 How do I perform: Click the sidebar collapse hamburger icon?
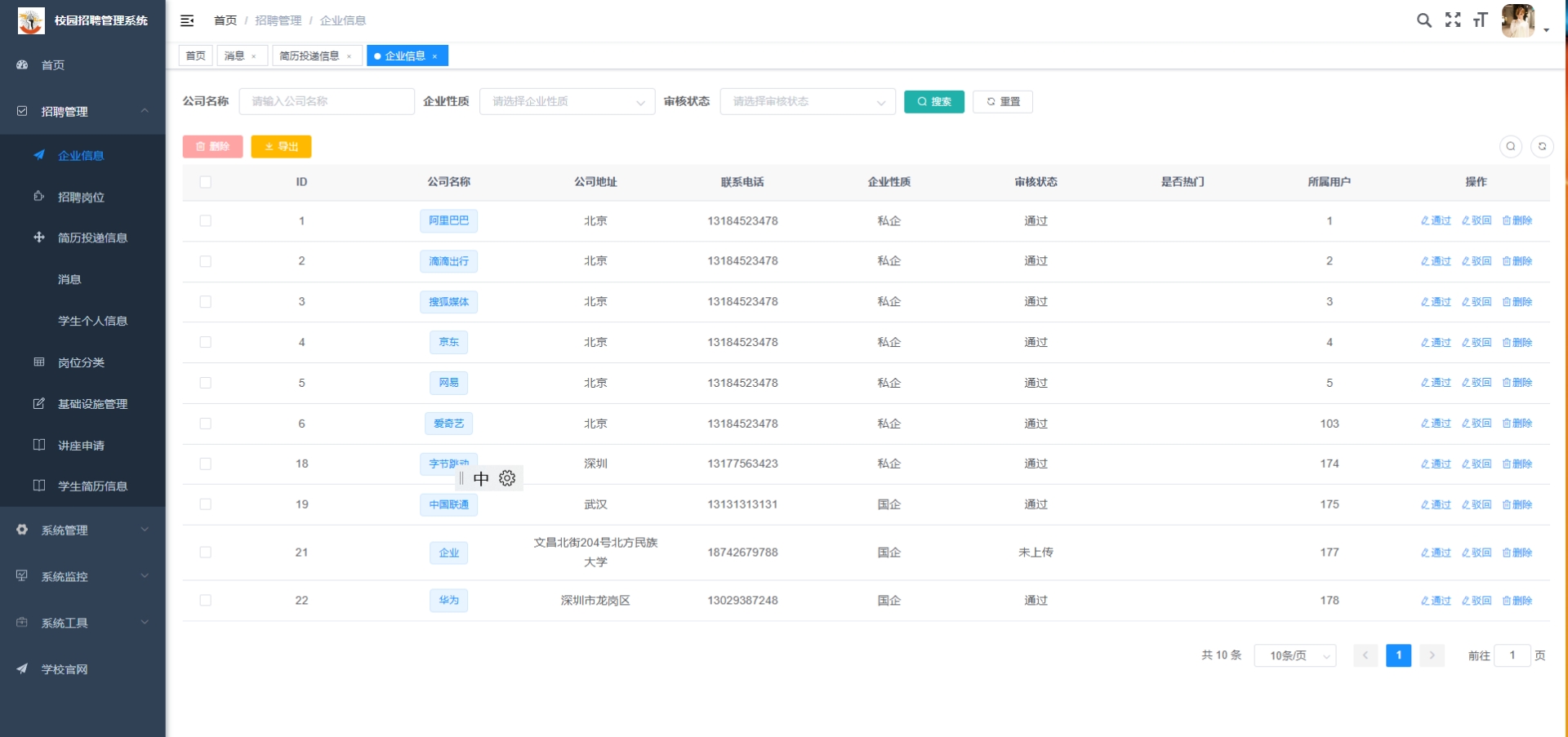(x=187, y=20)
